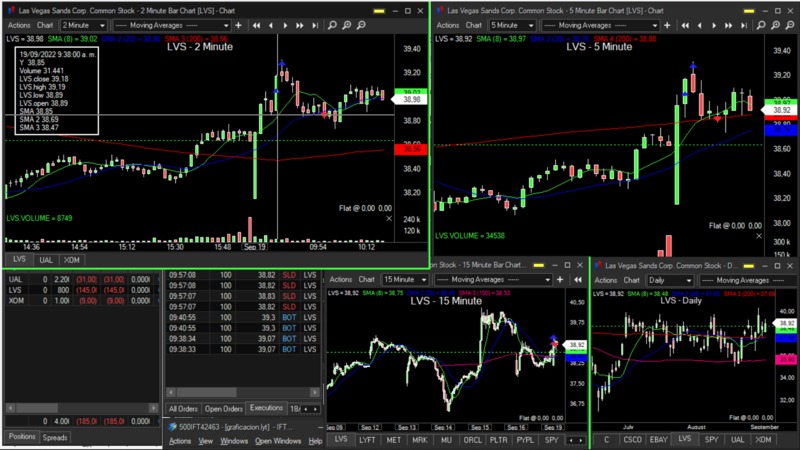This screenshot has width=800, height=450.
Task: Open Actions menu on 2 Minute chart
Action: pos(18,24)
